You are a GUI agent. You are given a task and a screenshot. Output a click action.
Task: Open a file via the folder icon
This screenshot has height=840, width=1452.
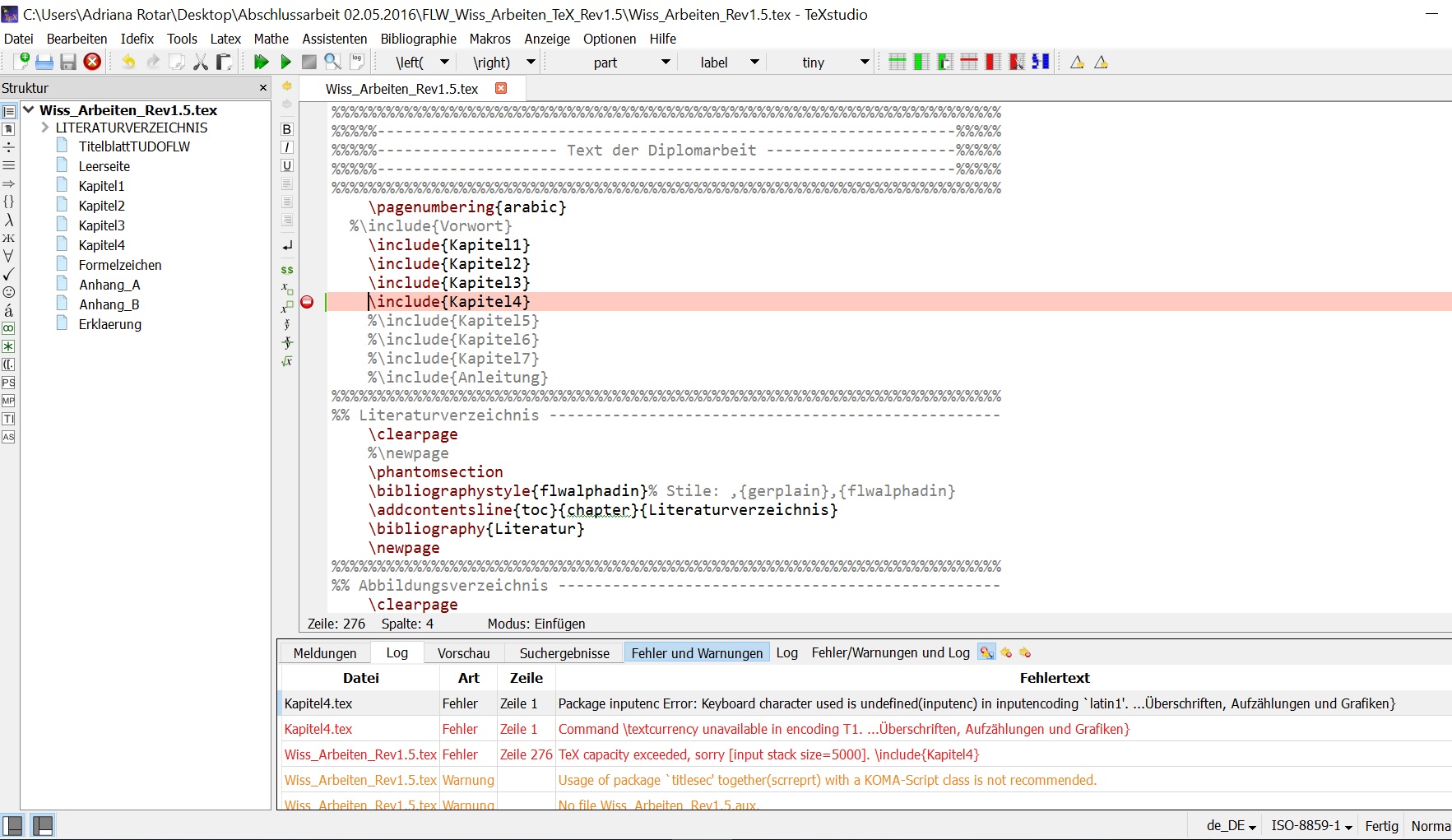(44, 62)
